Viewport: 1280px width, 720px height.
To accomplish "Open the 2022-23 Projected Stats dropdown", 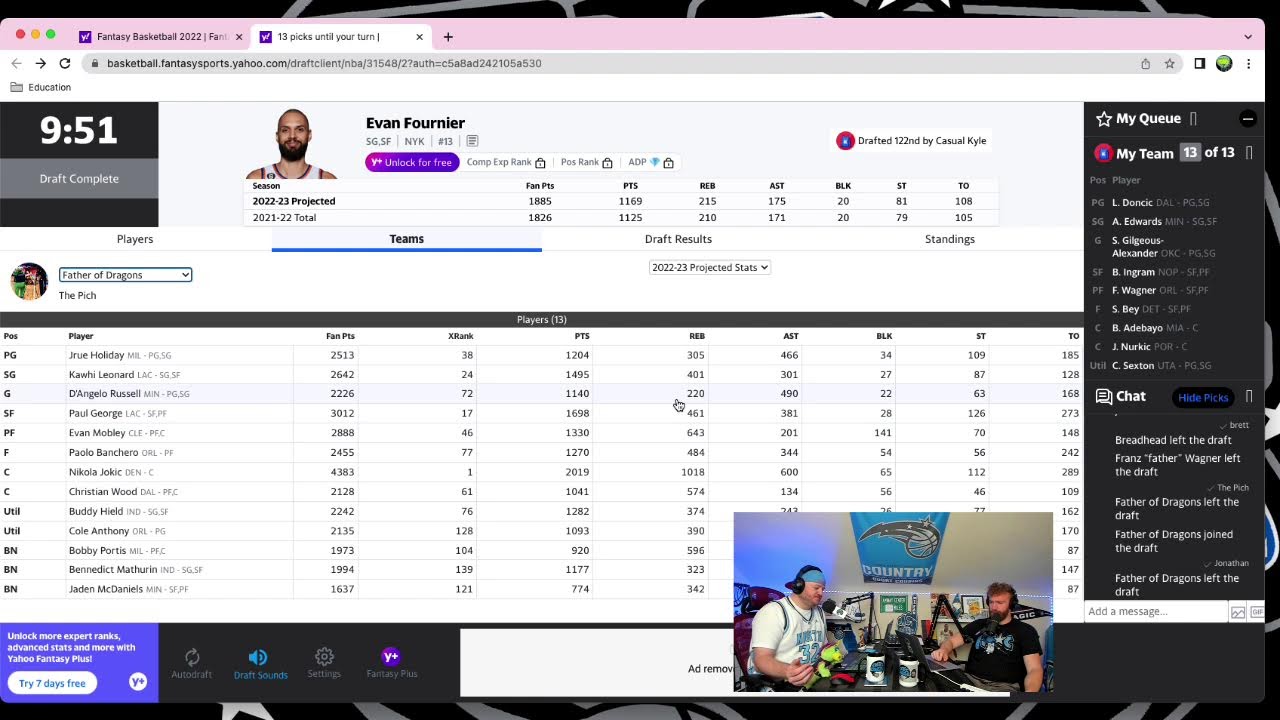I will [709, 267].
